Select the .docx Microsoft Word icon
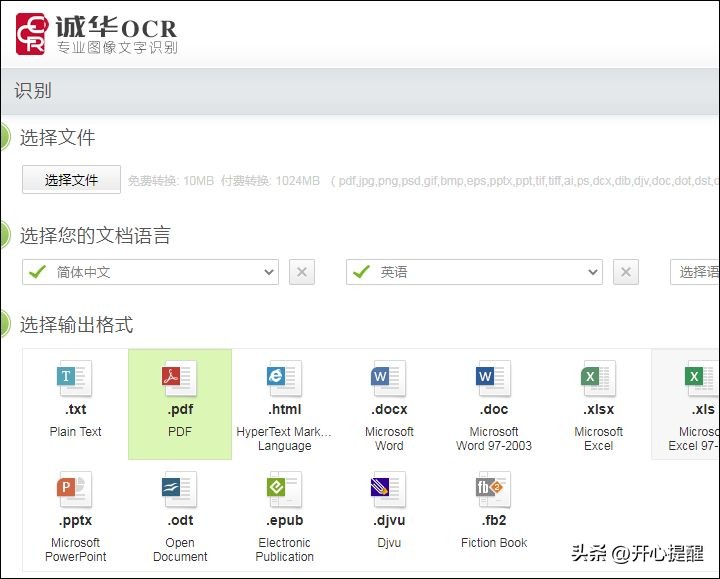 click(388, 378)
